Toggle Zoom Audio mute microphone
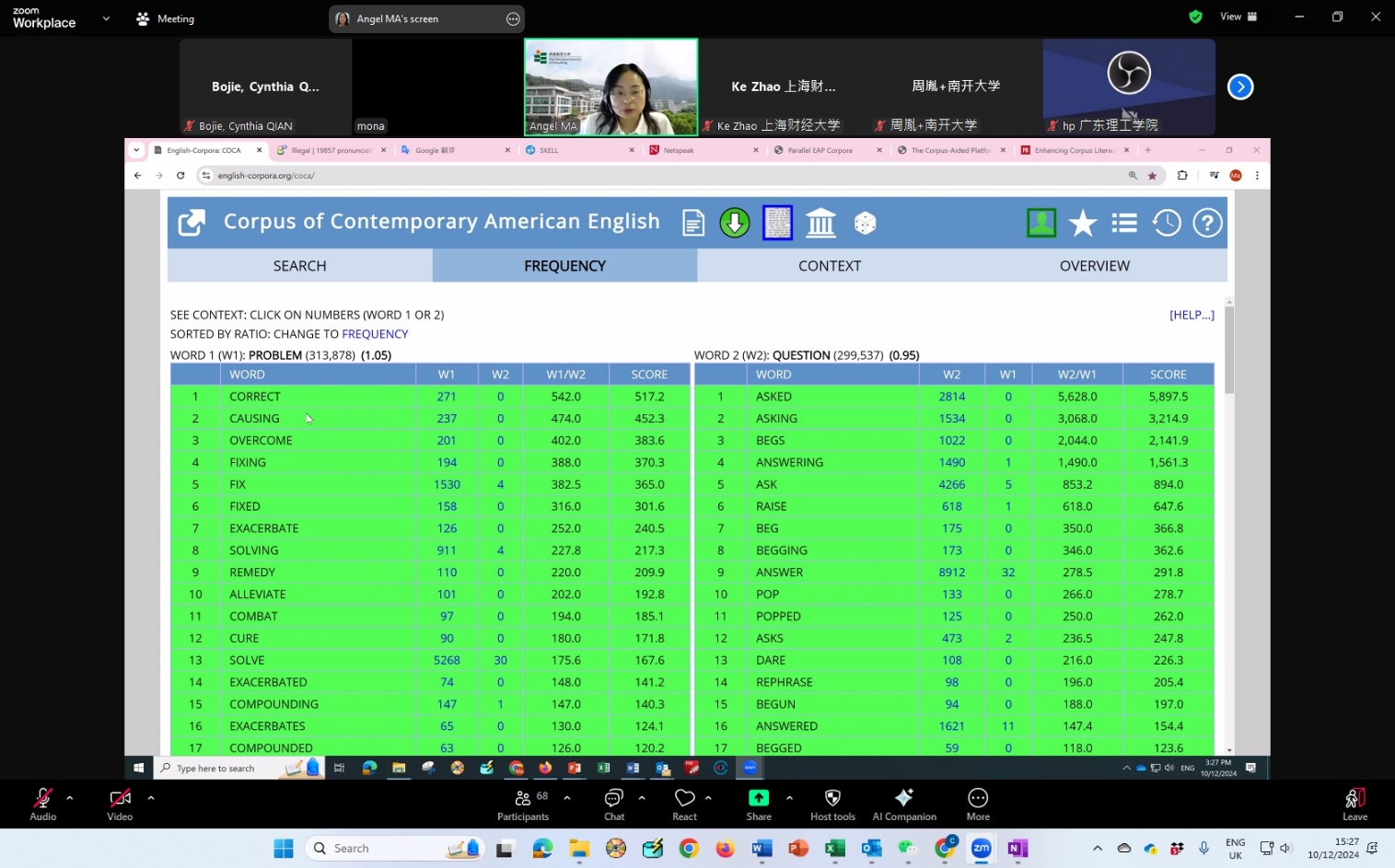 [43, 804]
